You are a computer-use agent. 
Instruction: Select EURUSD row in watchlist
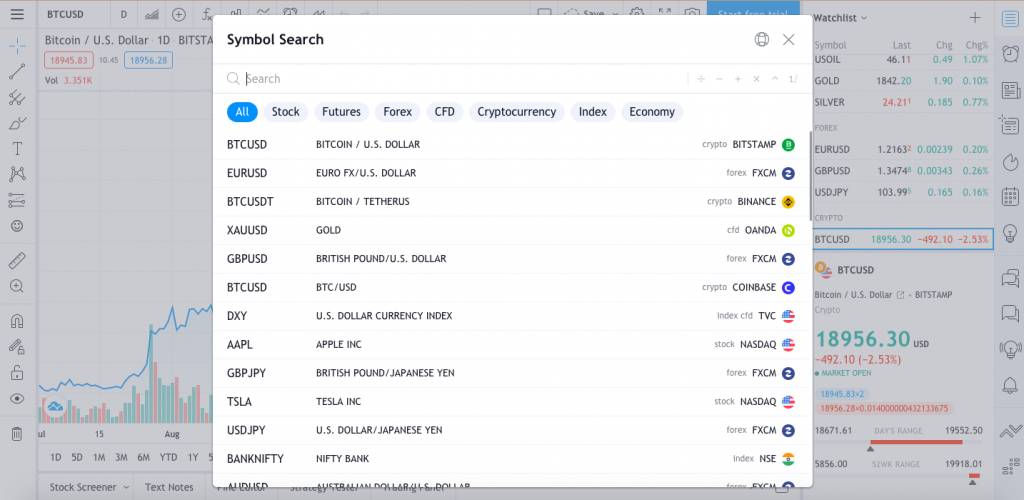[x=902, y=149]
